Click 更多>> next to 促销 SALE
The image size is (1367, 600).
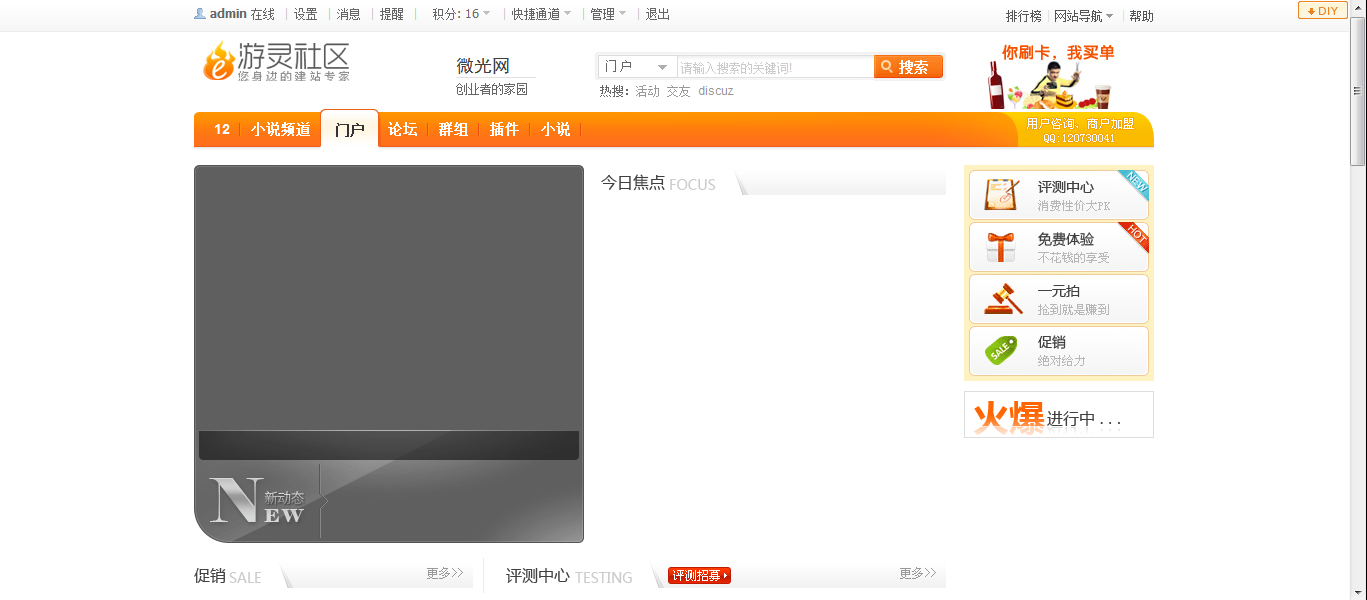tap(446, 573)
